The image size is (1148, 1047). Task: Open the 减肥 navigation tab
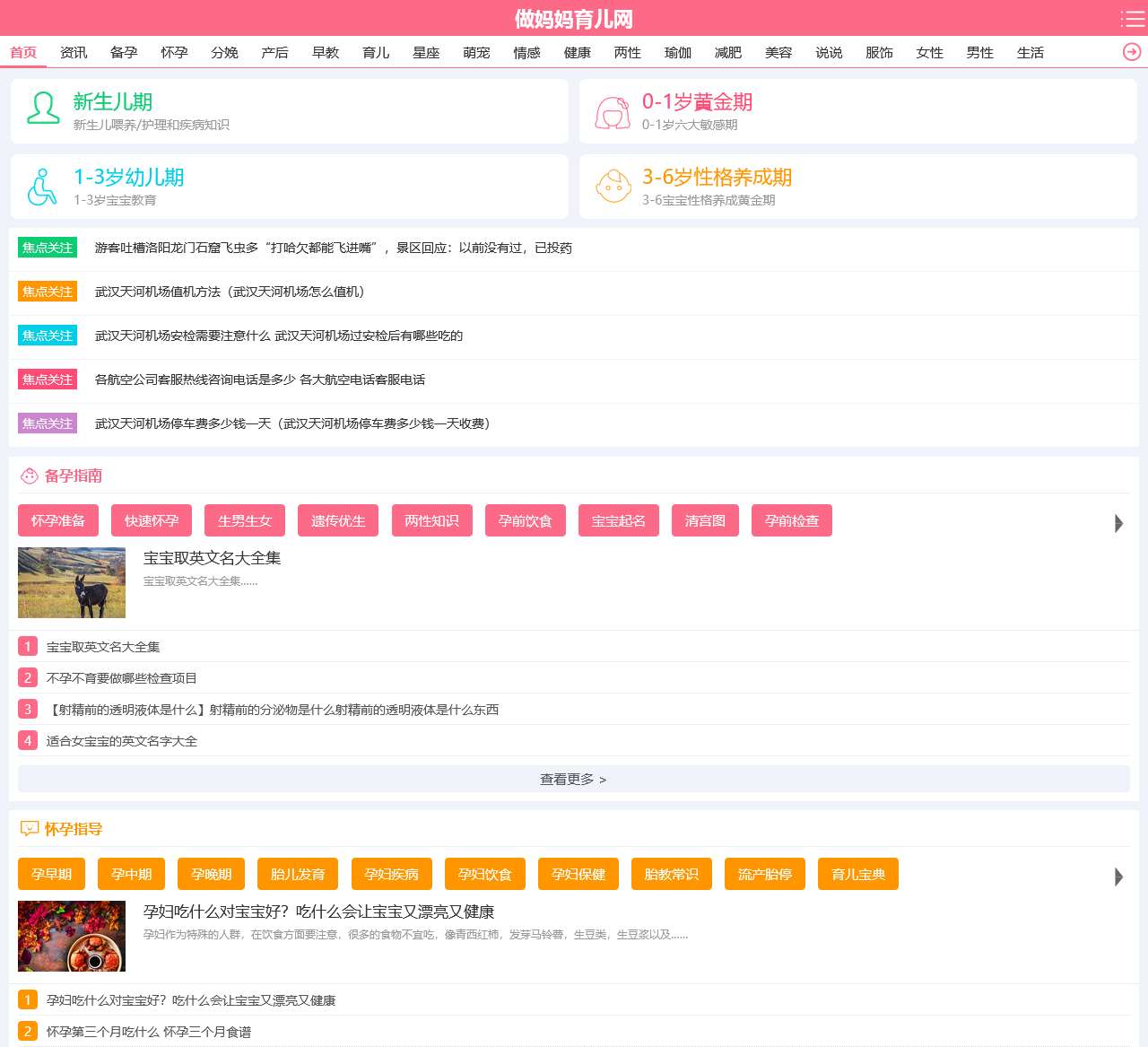[x=728, y=53]
